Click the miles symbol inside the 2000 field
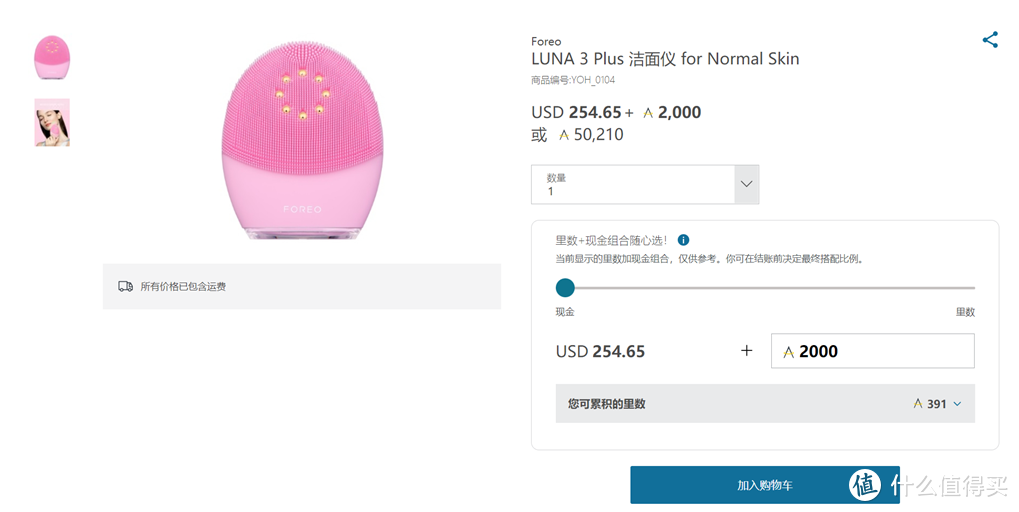This screenshot has width=1019, height=512. click(x=789, y=352)
